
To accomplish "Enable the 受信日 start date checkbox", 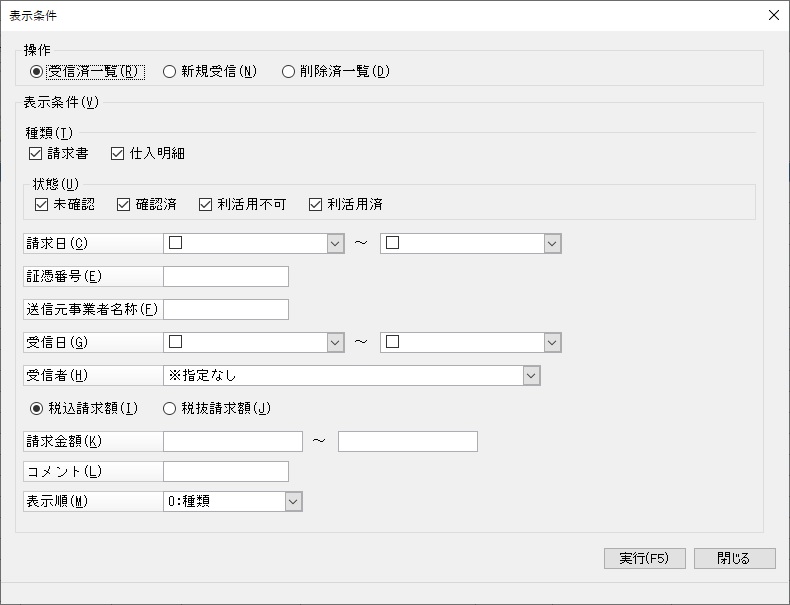I will (x=176, y=342).
